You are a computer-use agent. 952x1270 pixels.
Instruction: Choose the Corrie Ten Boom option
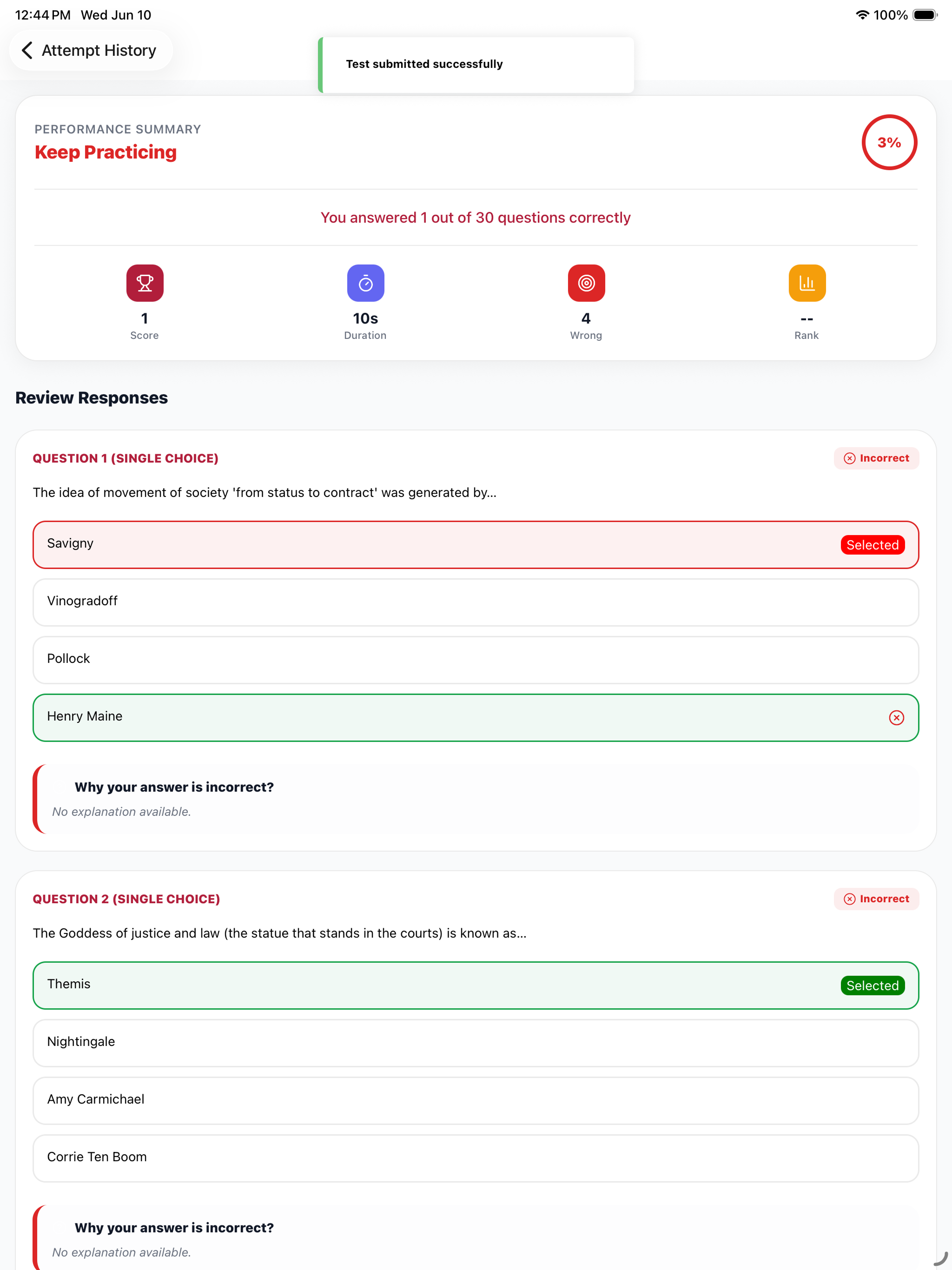tap(476, 1158)
